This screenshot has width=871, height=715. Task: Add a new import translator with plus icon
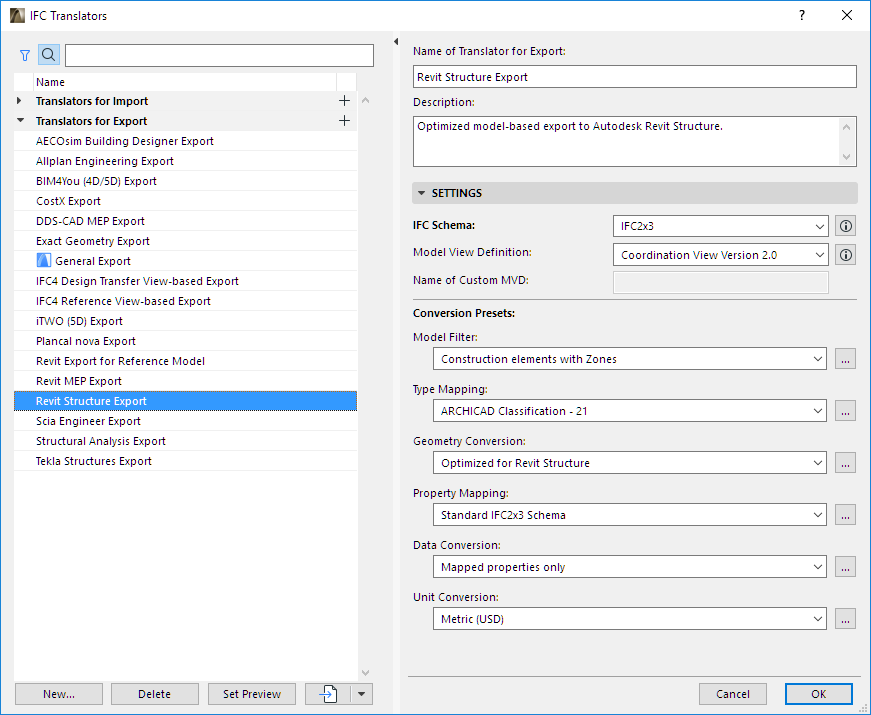(x=345, y=101)
